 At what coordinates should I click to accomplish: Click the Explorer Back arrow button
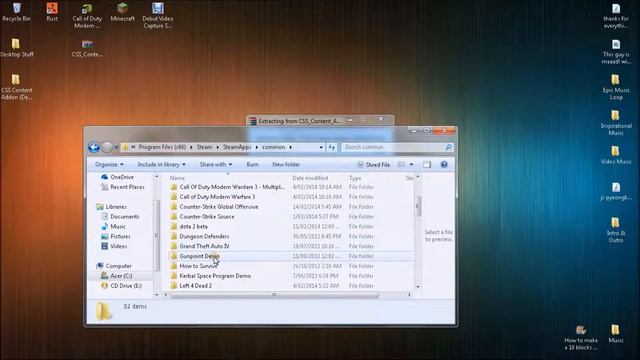click(94, 147)
